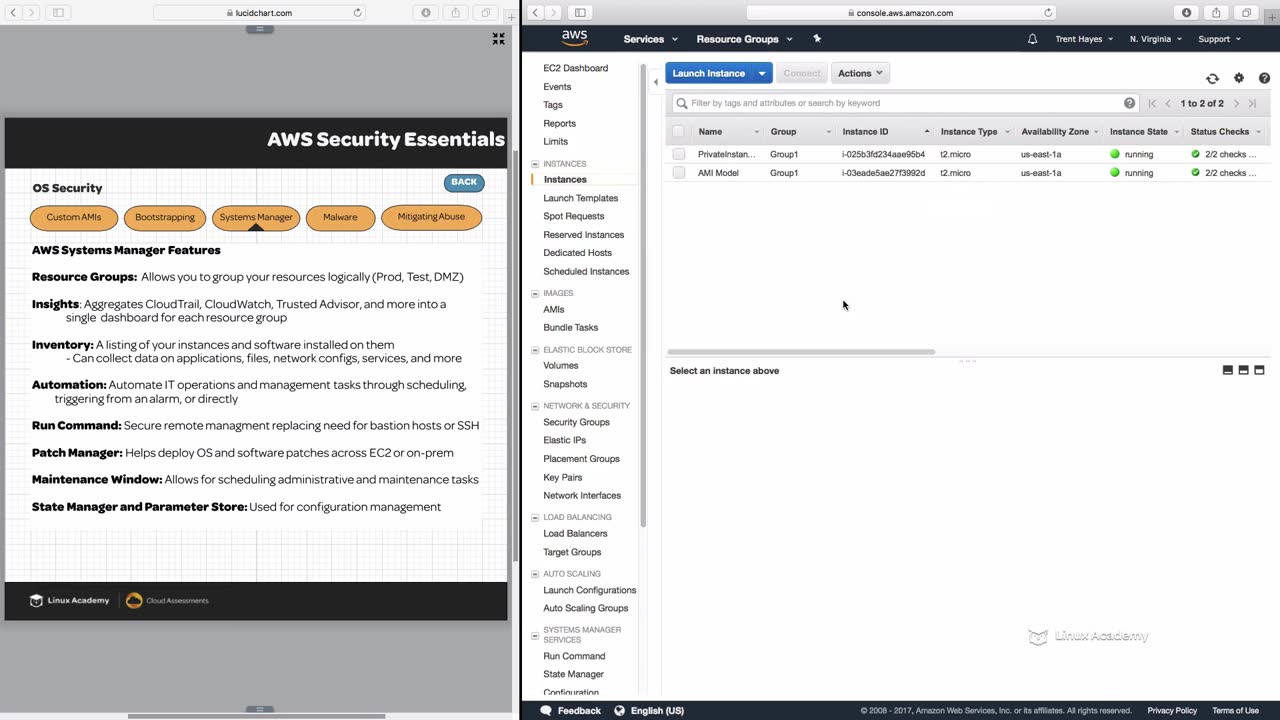Screen dimensions: 1280x720
Task: Open the Systems Manager slide tab
Action: (256, 217)
